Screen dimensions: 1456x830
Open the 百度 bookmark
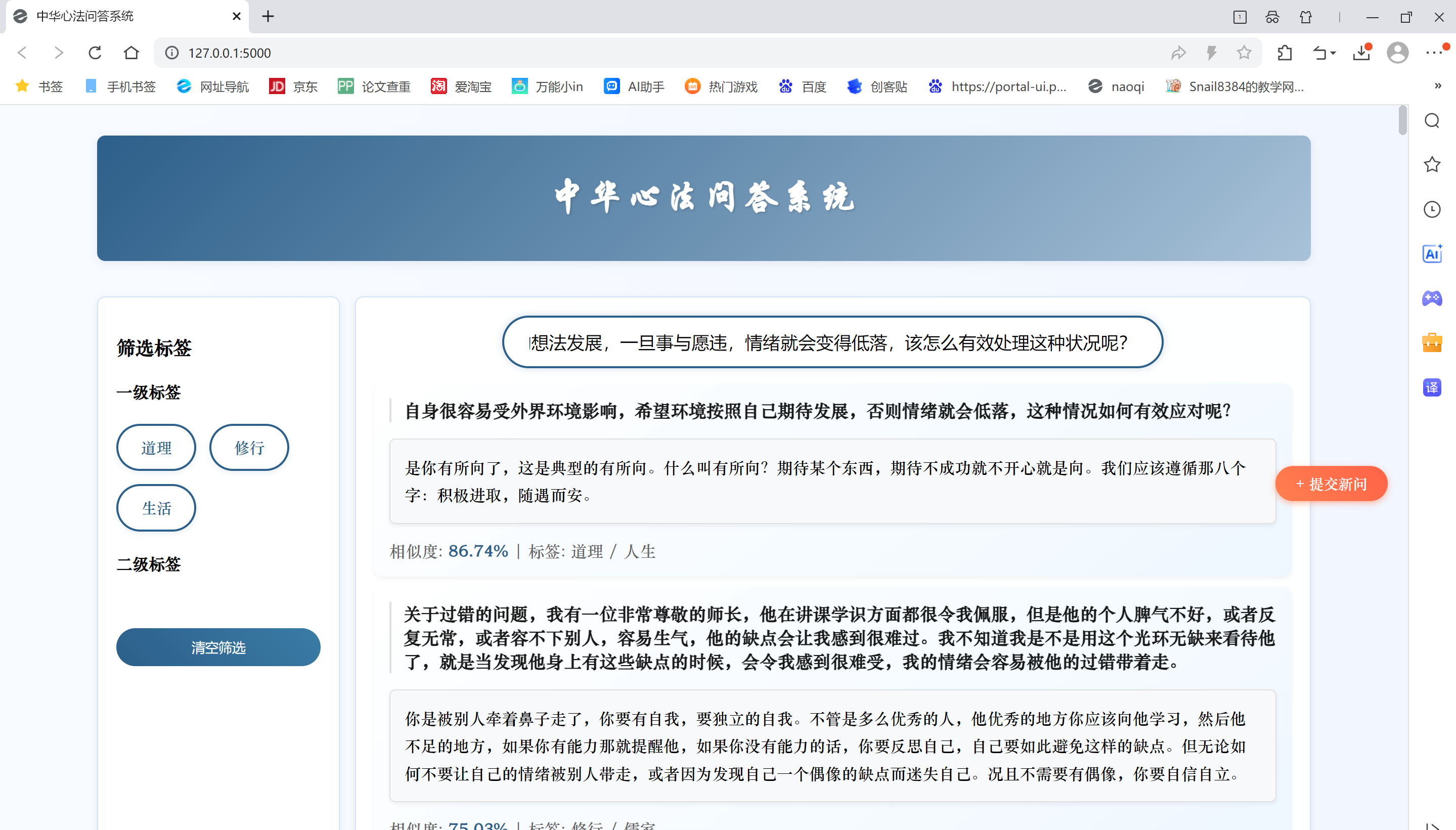(803, 86)
